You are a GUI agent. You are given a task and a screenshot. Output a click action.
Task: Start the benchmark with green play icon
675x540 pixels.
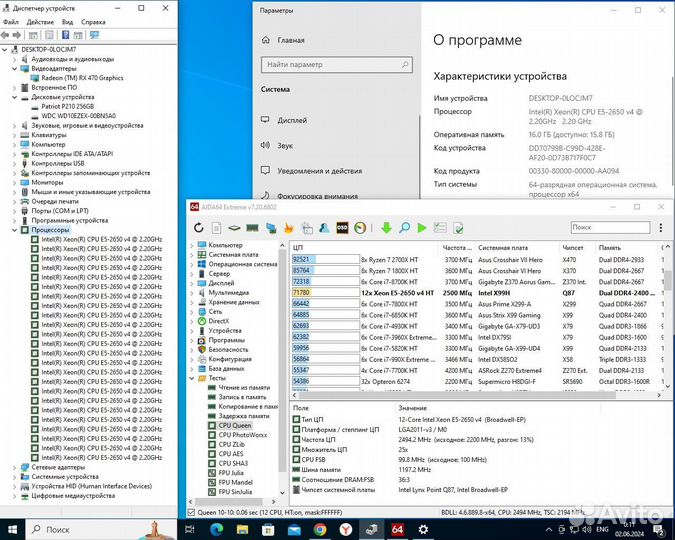click(422, 228)
